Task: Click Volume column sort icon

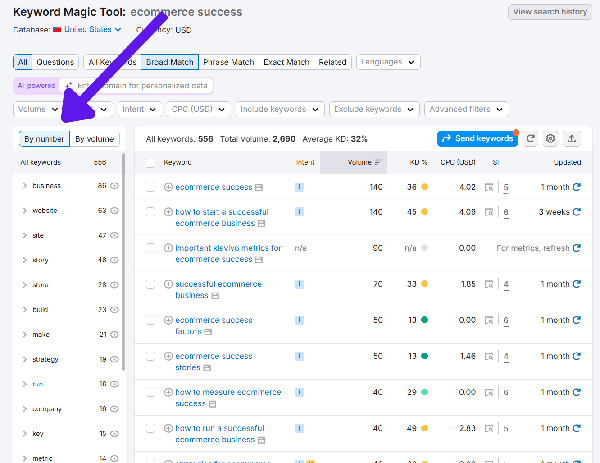Action: [378, 162]
